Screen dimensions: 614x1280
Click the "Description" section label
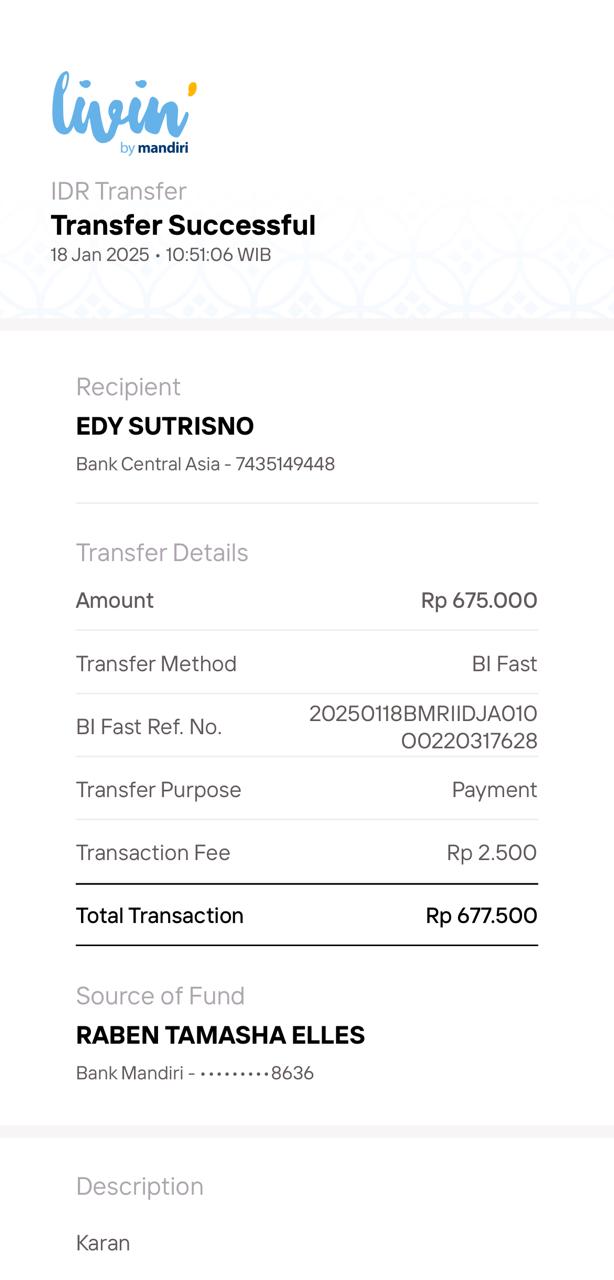click(140, 1186)
